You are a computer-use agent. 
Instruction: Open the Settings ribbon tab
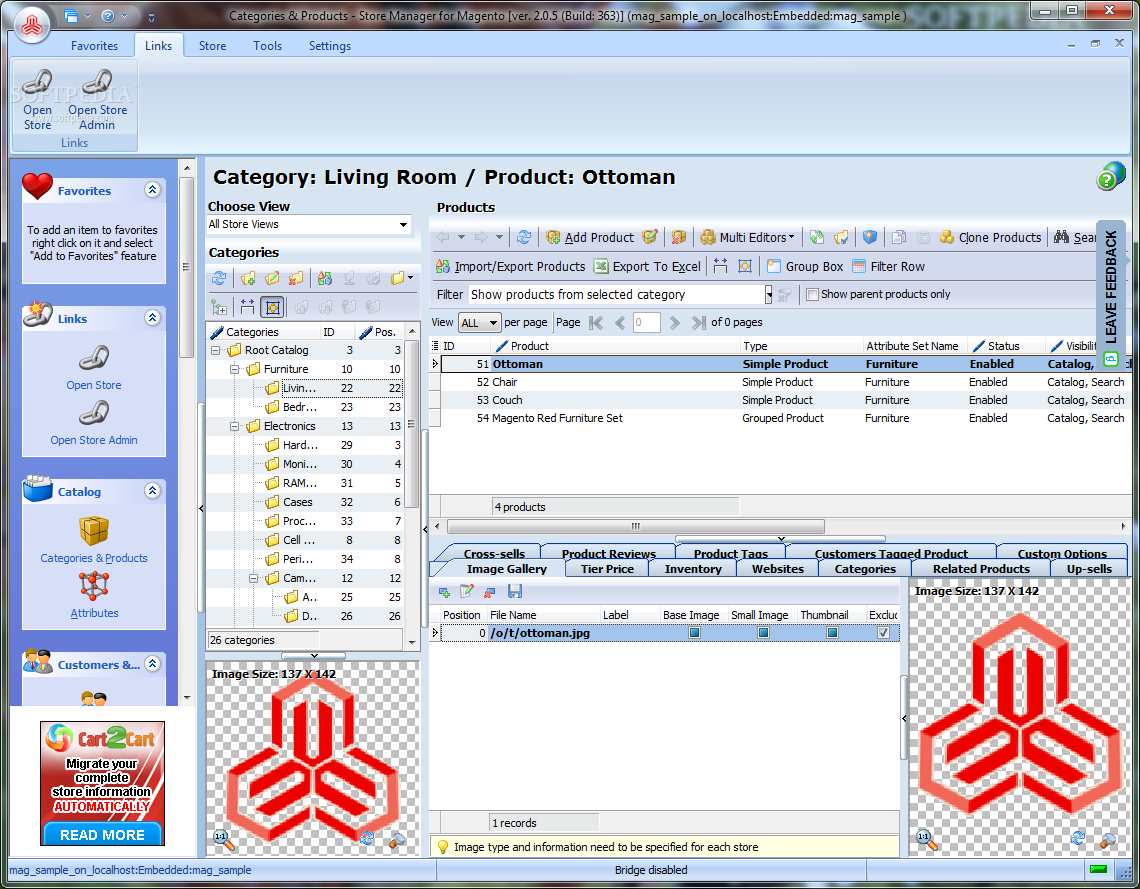[x=330, y=46]
